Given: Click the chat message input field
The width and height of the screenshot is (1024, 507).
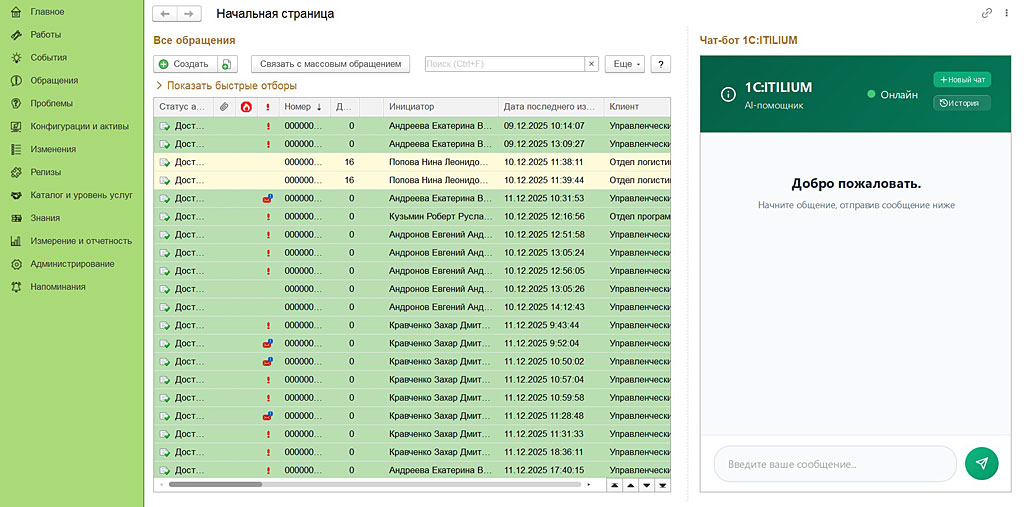Looking at the screenshot, I should coord(833,464).
